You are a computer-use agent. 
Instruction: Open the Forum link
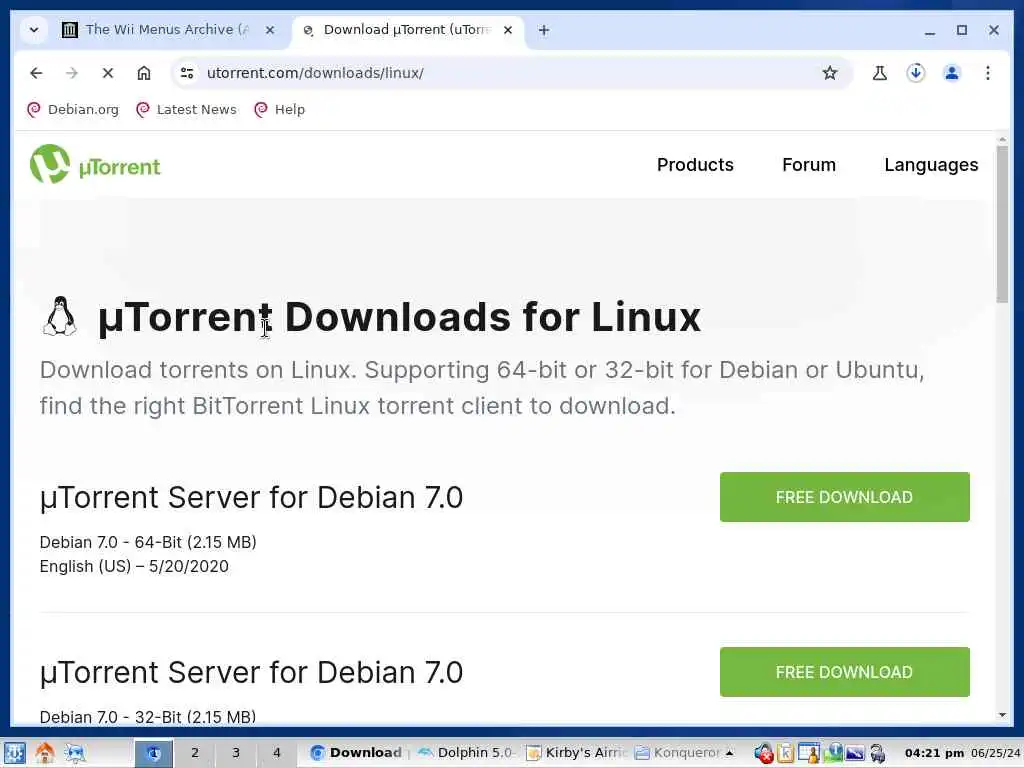(808, 165)
